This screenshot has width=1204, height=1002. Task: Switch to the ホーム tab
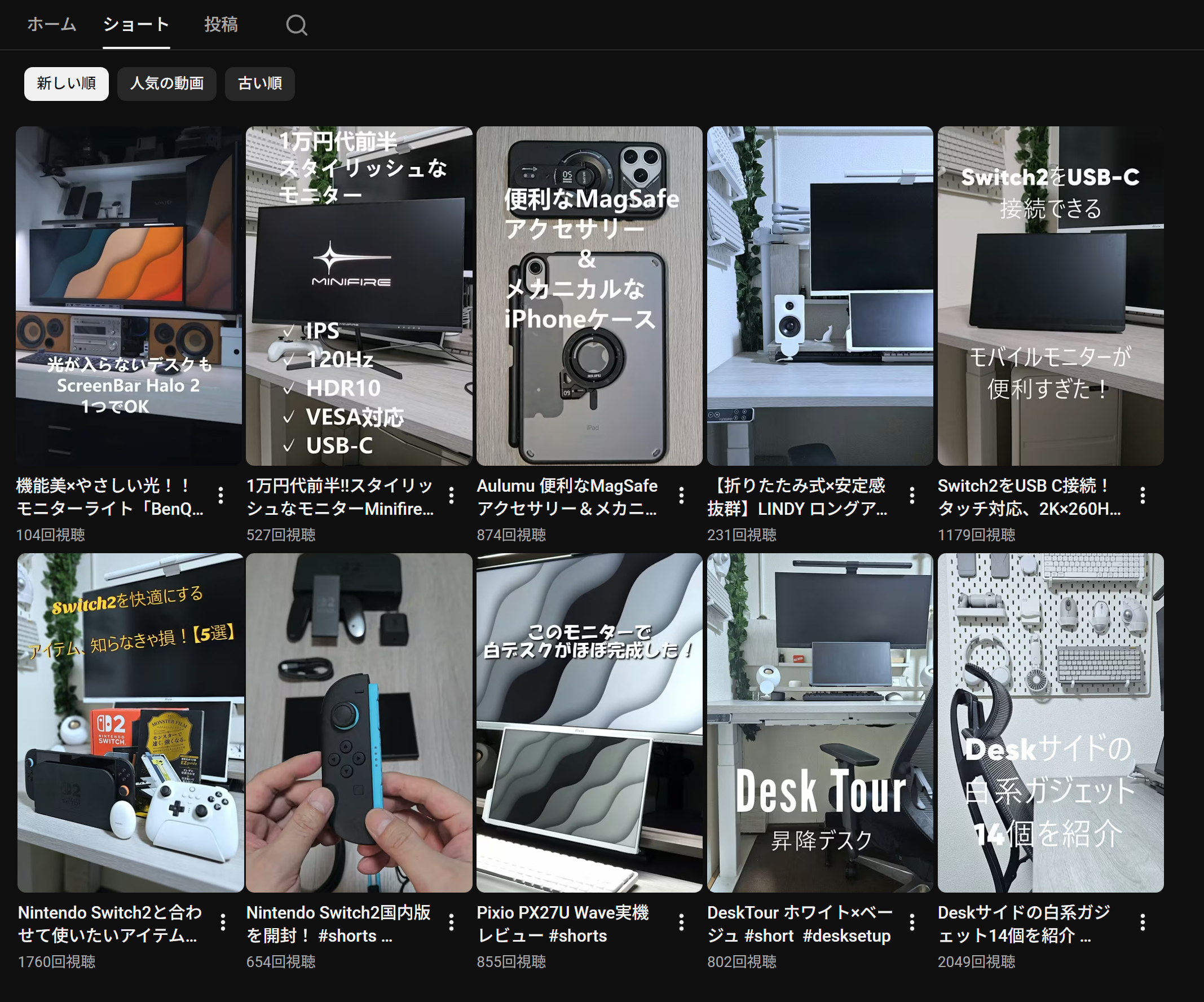pos(52,25)
